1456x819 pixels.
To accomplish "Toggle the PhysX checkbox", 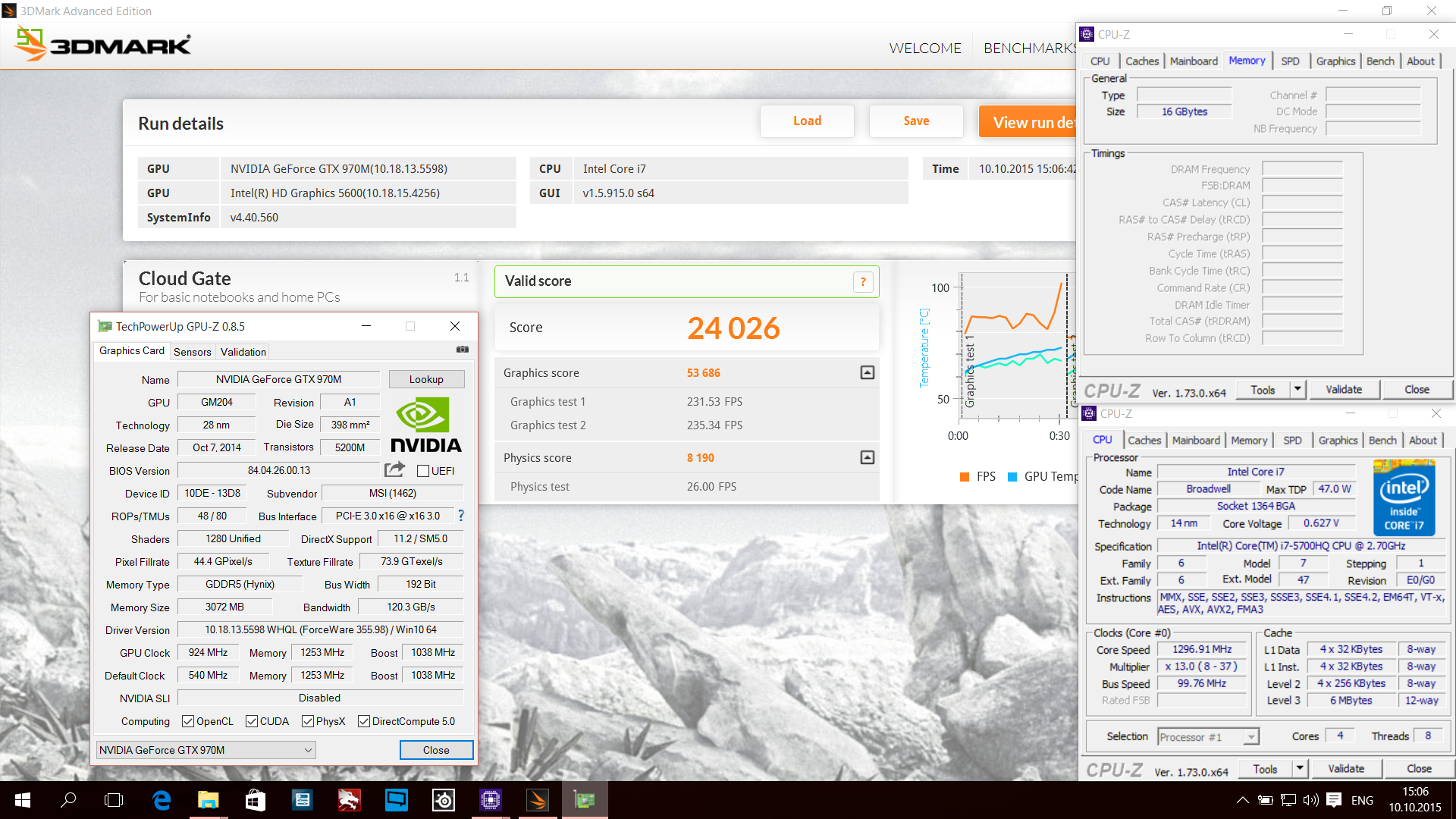I will point(308,721).
